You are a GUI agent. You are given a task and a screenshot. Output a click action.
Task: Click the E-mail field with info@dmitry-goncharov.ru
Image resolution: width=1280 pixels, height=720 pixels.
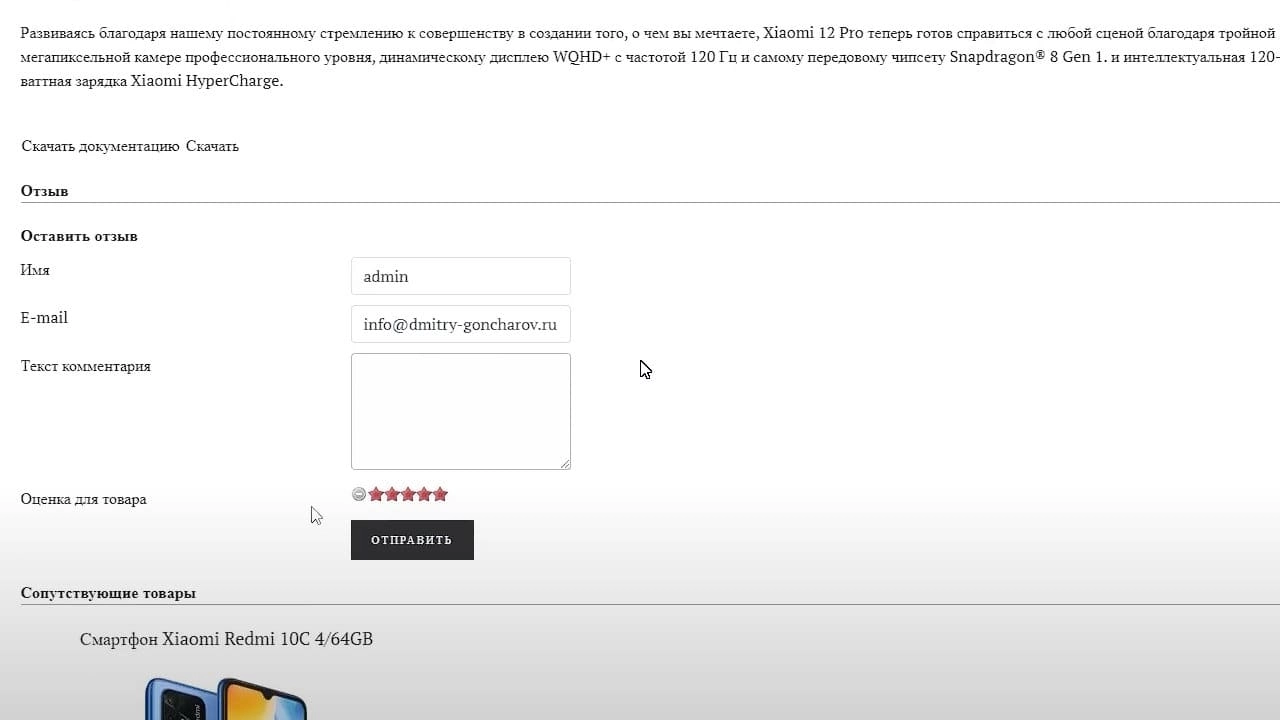(461, 324)
